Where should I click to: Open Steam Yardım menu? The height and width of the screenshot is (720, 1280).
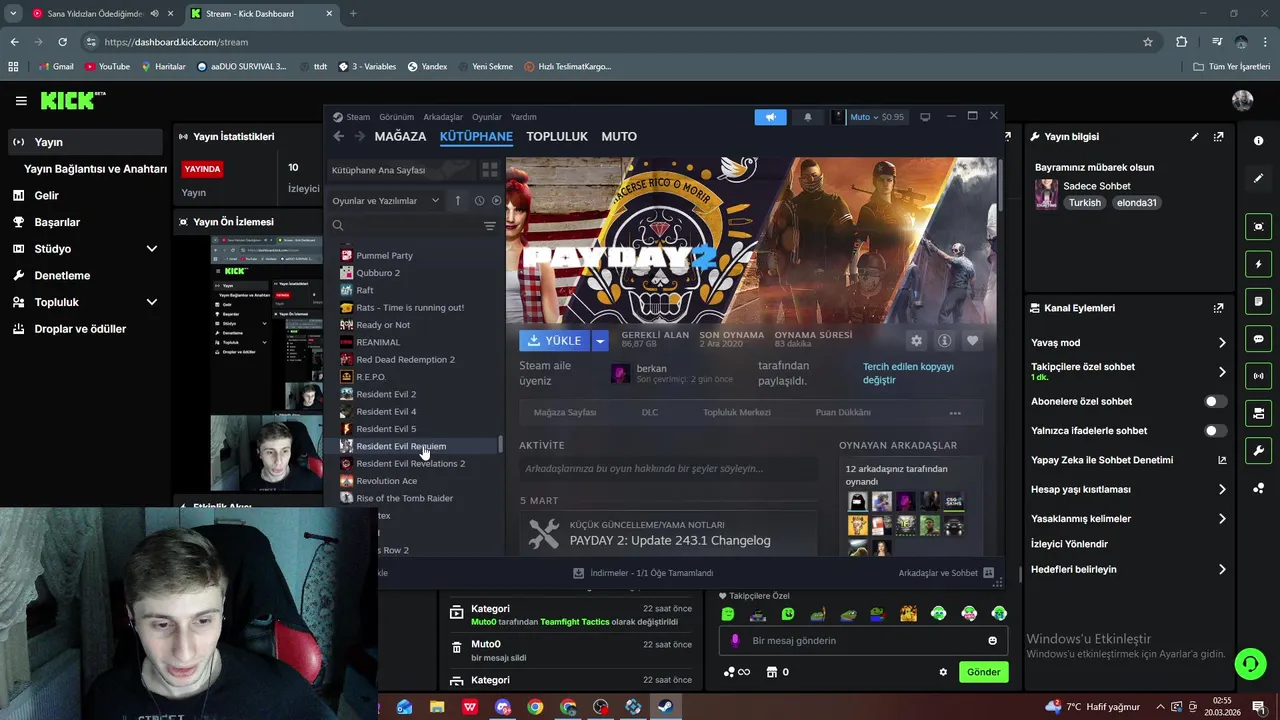(524, 117)
